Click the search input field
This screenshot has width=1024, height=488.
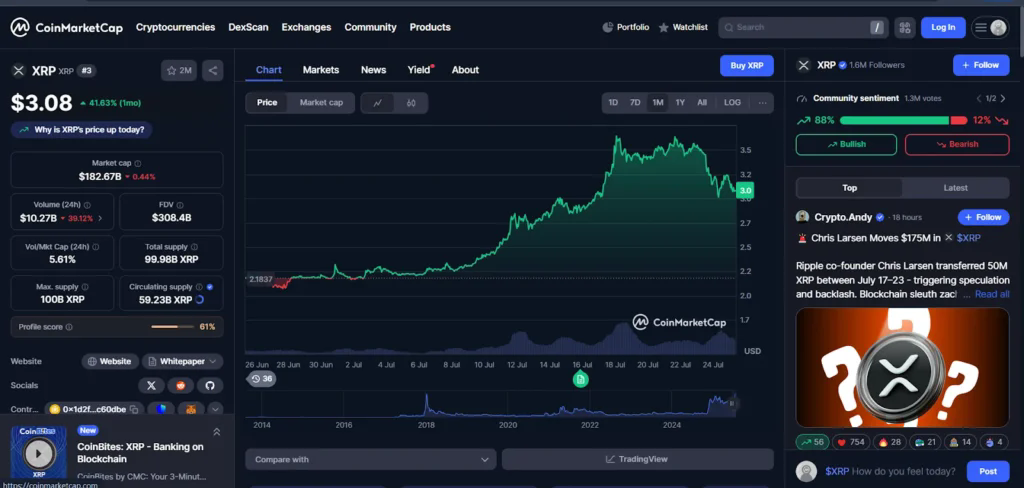803,27
